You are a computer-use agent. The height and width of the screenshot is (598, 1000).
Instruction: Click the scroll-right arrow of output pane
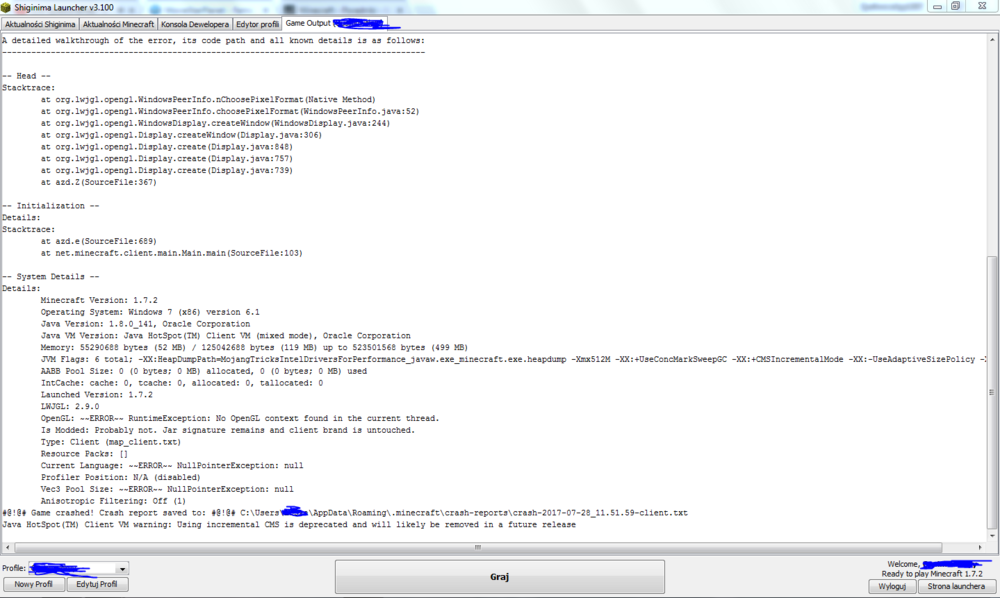click(x=980, y=548)
